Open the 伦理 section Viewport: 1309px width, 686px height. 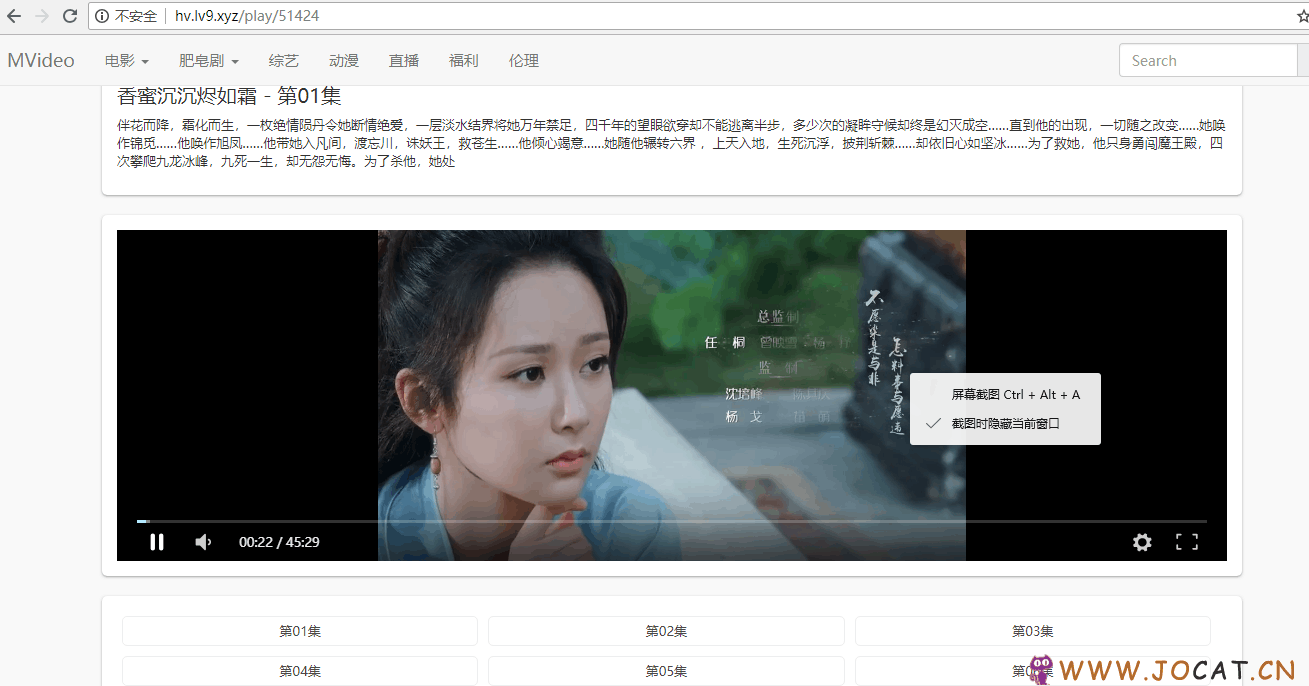click(524, 61)
